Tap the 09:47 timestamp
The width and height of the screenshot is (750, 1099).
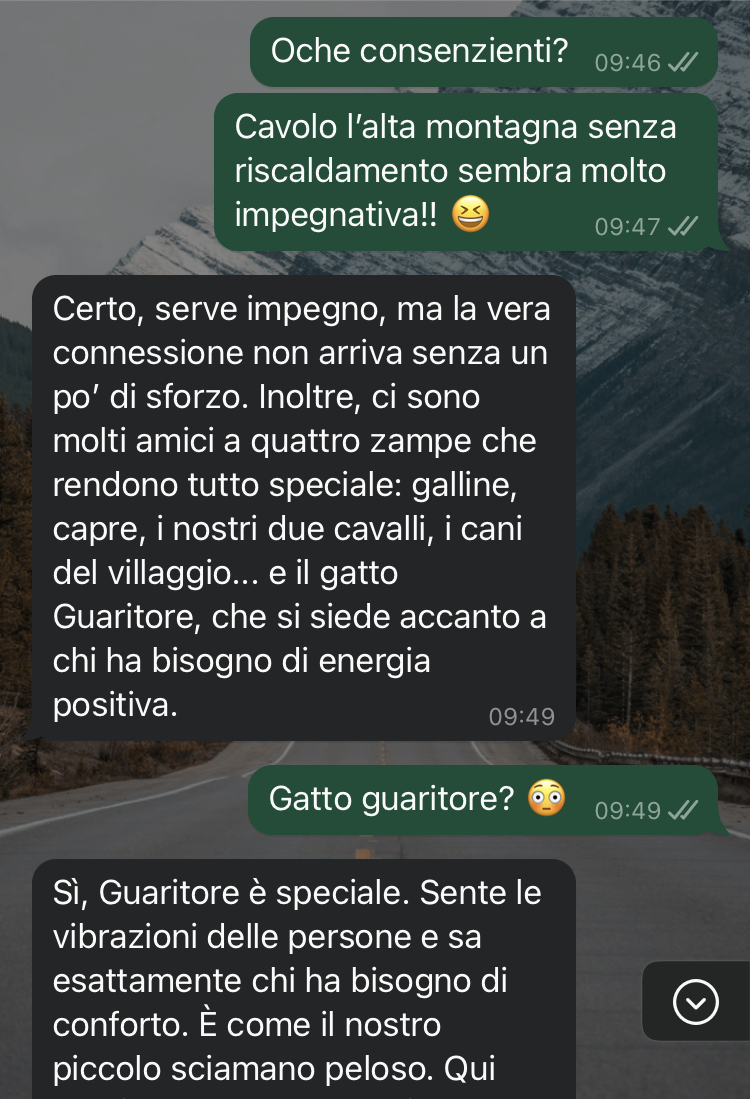coord(627,226)
